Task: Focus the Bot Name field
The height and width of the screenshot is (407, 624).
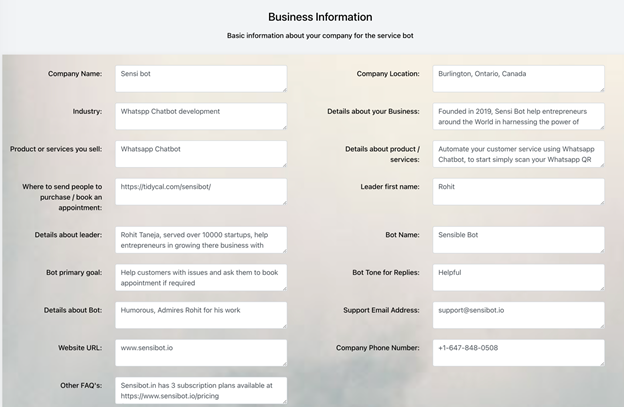Action: 518,239
